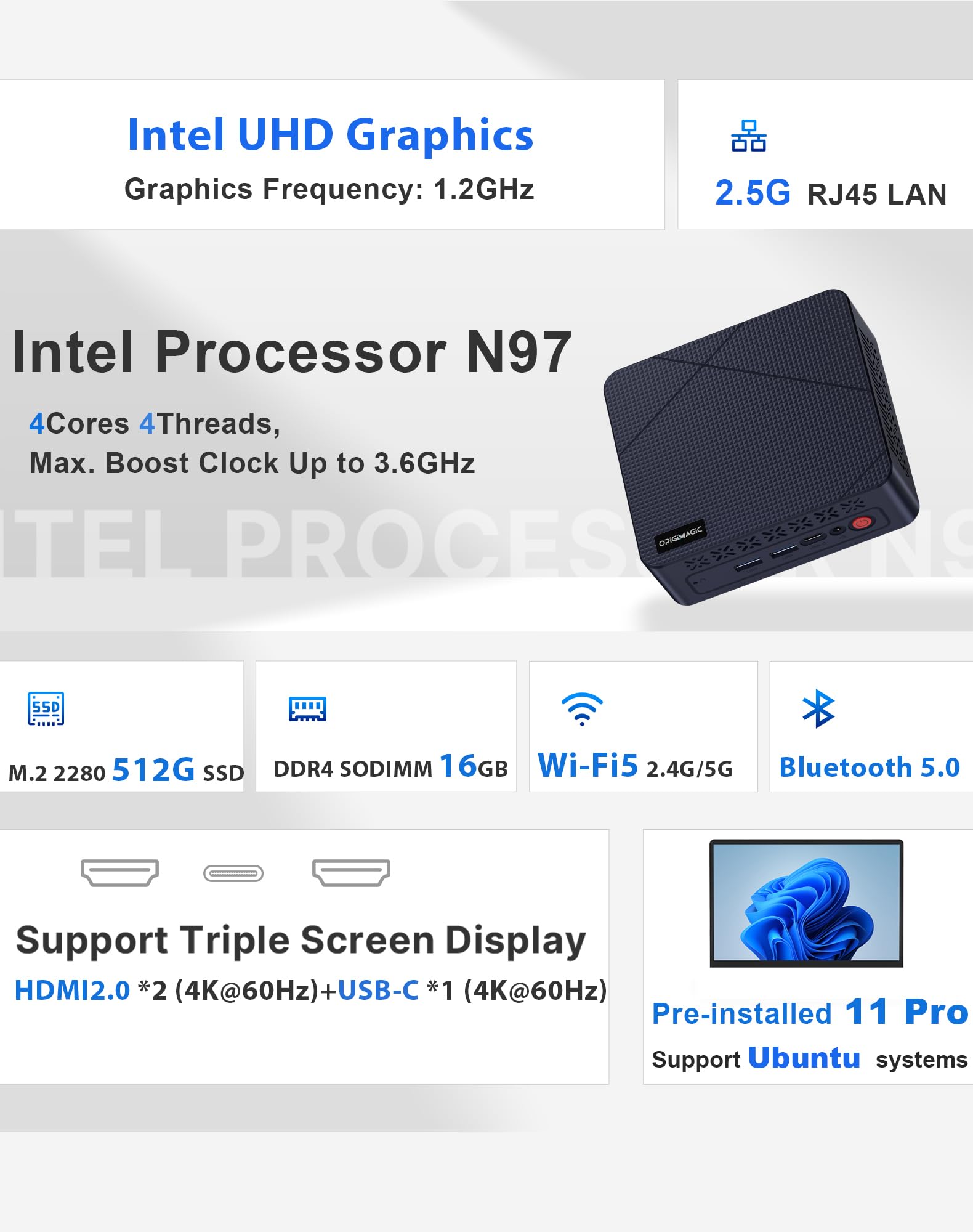Click the ORIGIMAGIC logo on the device
The width and height of the screenshot is (973, 1232).
(x=680, y=536)
